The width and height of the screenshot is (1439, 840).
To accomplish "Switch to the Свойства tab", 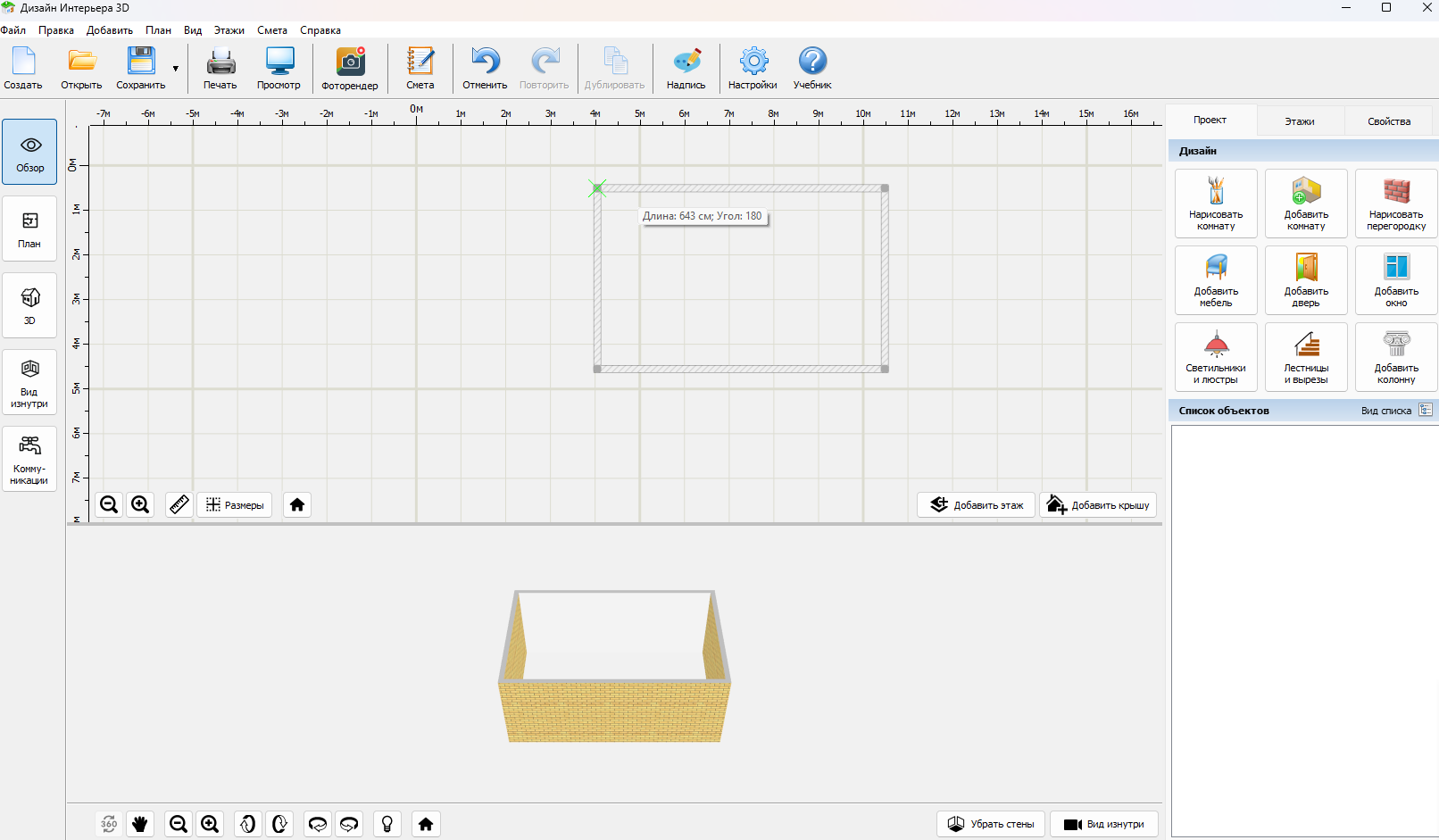I will (1389, 121).
